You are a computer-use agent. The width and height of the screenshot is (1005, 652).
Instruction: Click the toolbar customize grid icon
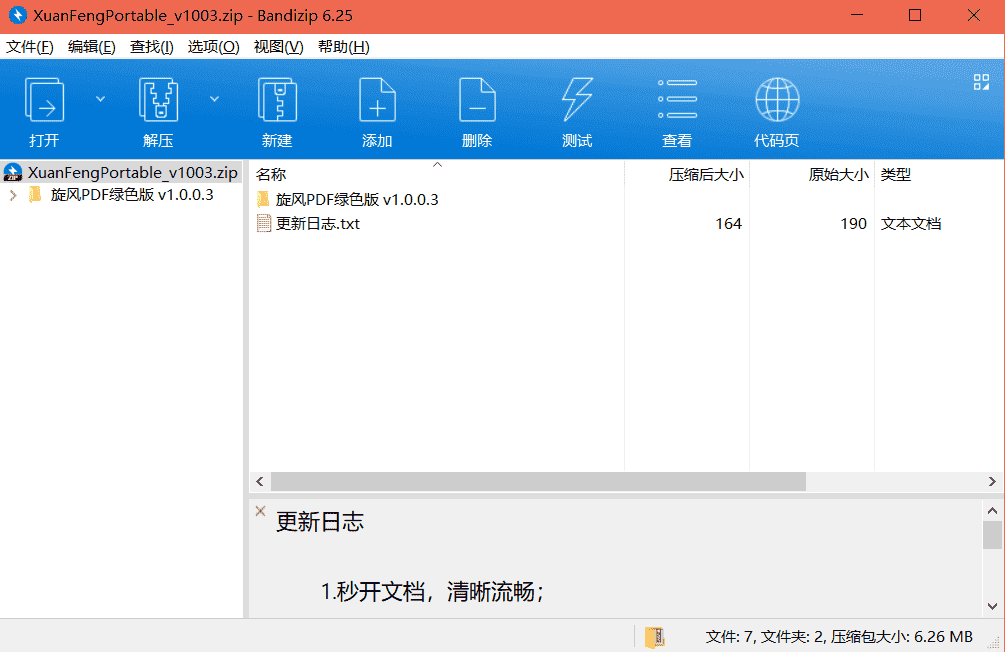tap(981, 82)
